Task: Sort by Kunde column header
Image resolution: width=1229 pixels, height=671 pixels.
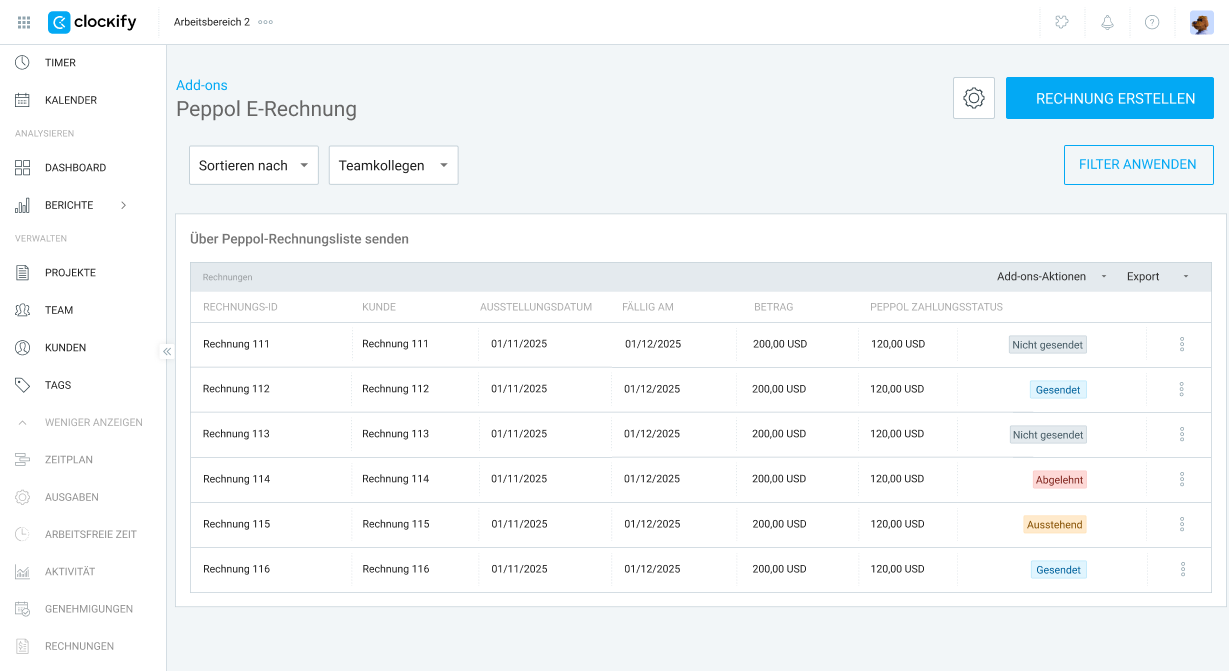Action: coord(379,307)
